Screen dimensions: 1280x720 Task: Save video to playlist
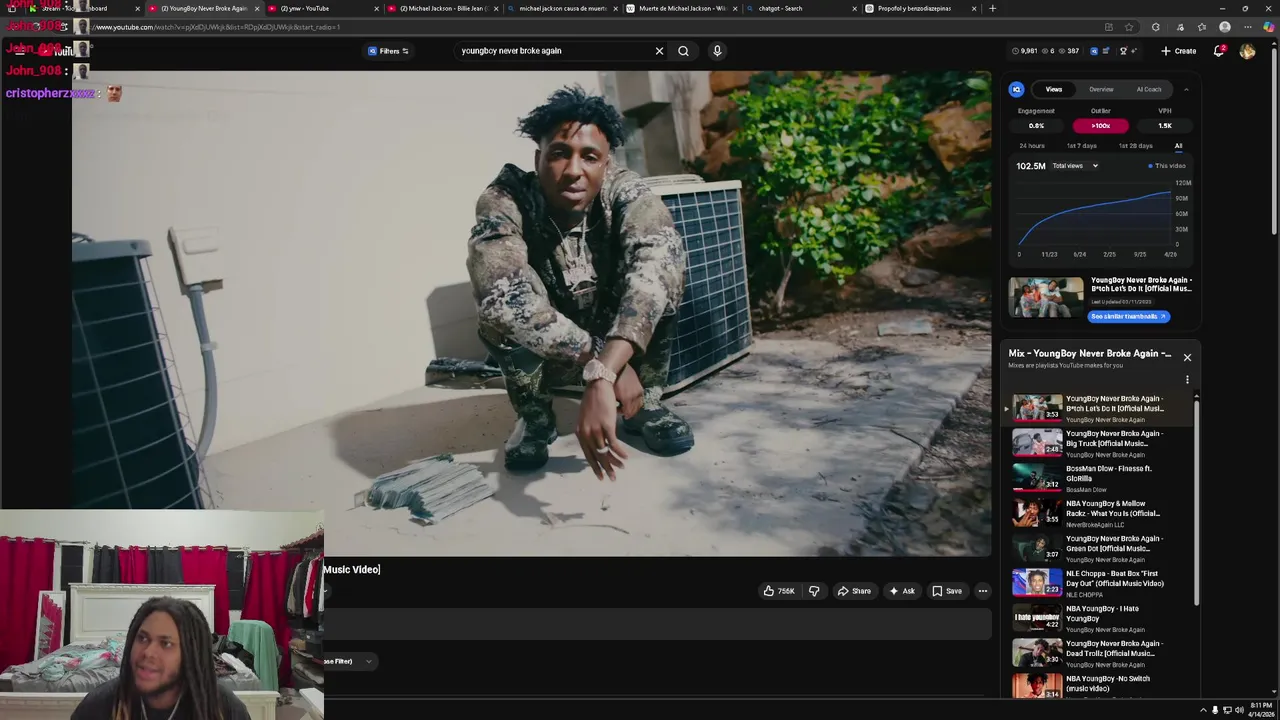(947, 591)
